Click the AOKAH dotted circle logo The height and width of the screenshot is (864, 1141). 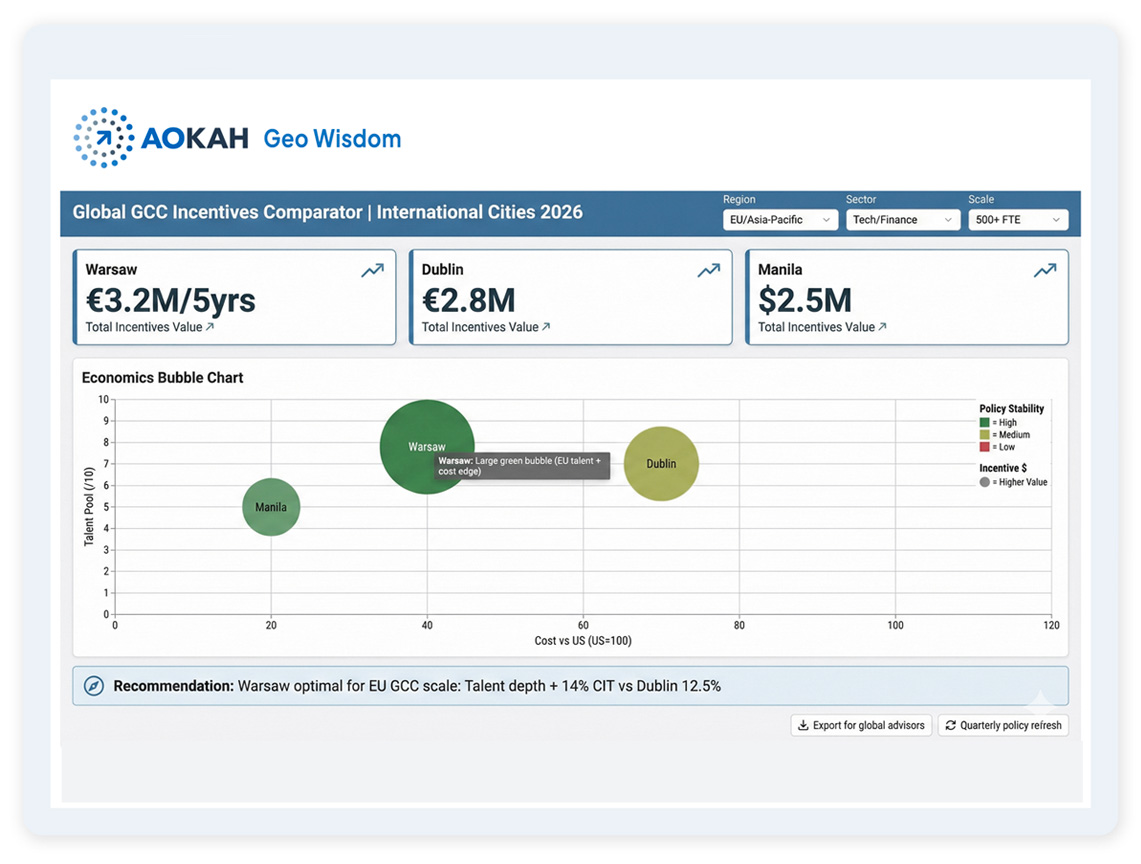tap(104, 138)
